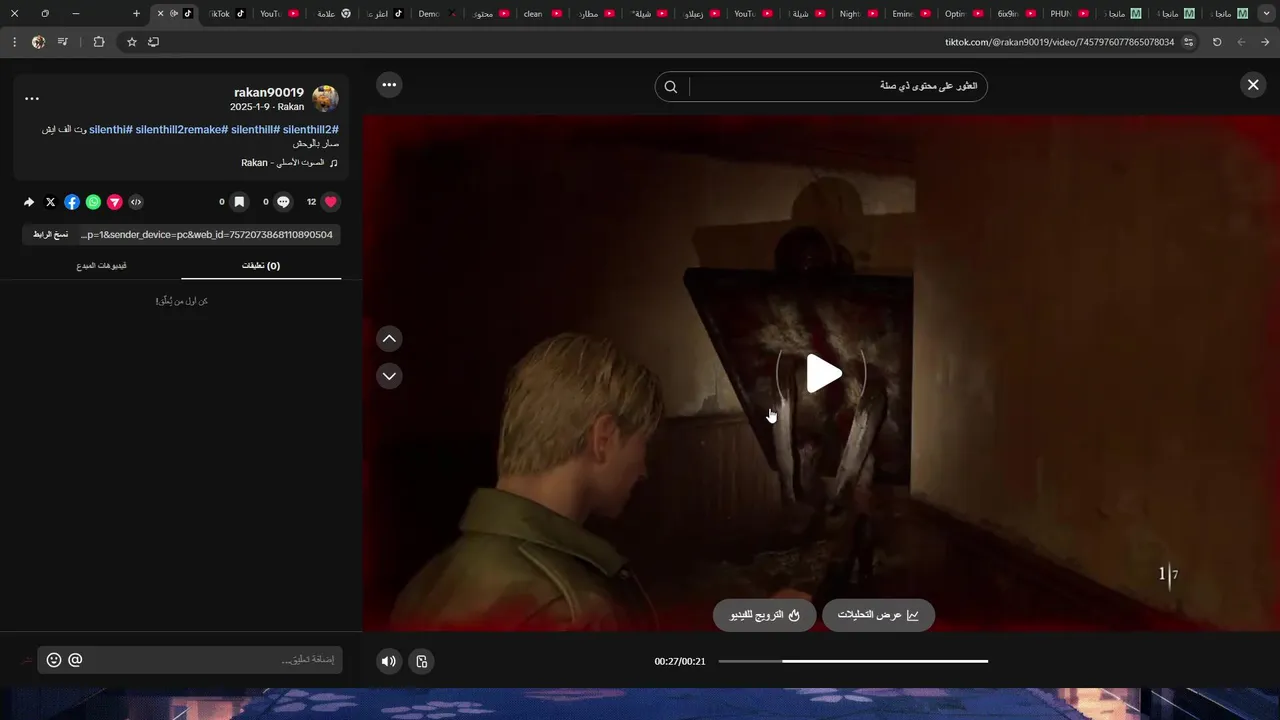The height and width of the screenshot is (720, 1280).
Task: Share the video on X
Action: coord(51,202)
